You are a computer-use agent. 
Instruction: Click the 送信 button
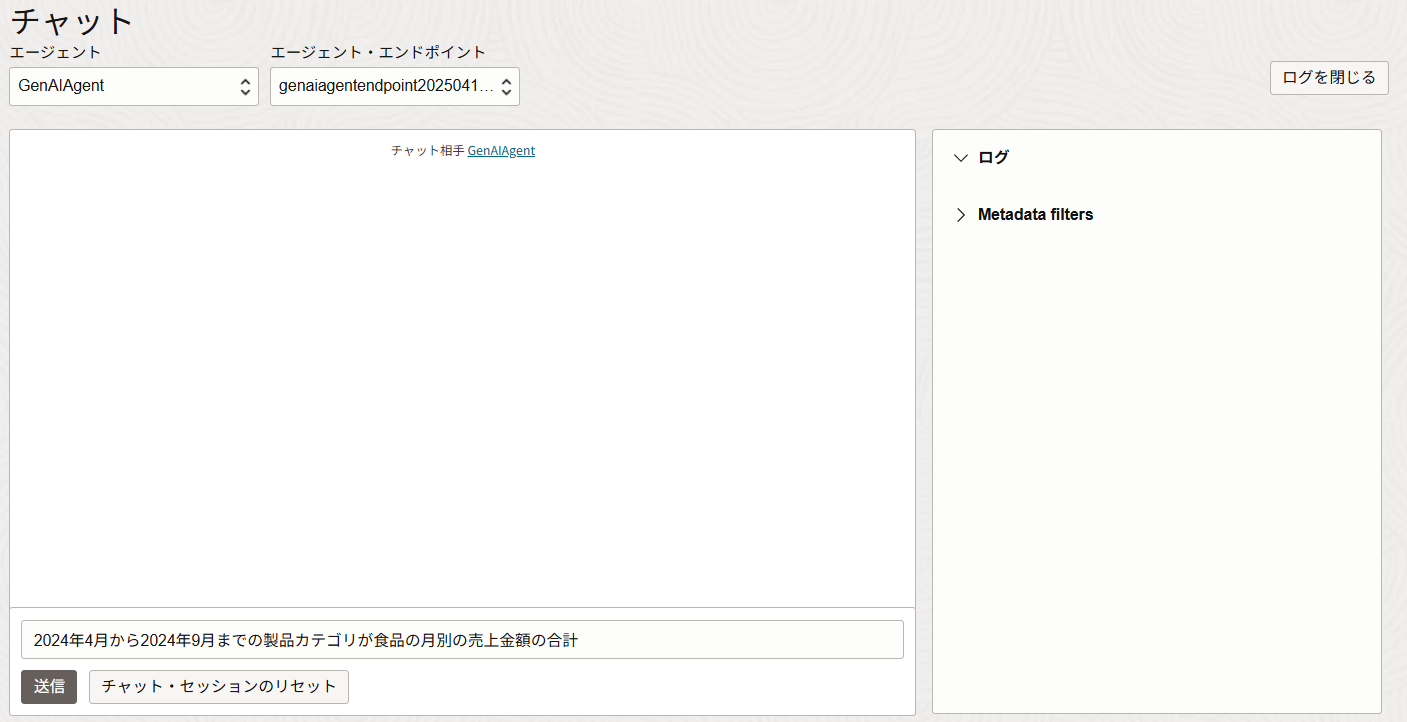[x=49, y=687]
